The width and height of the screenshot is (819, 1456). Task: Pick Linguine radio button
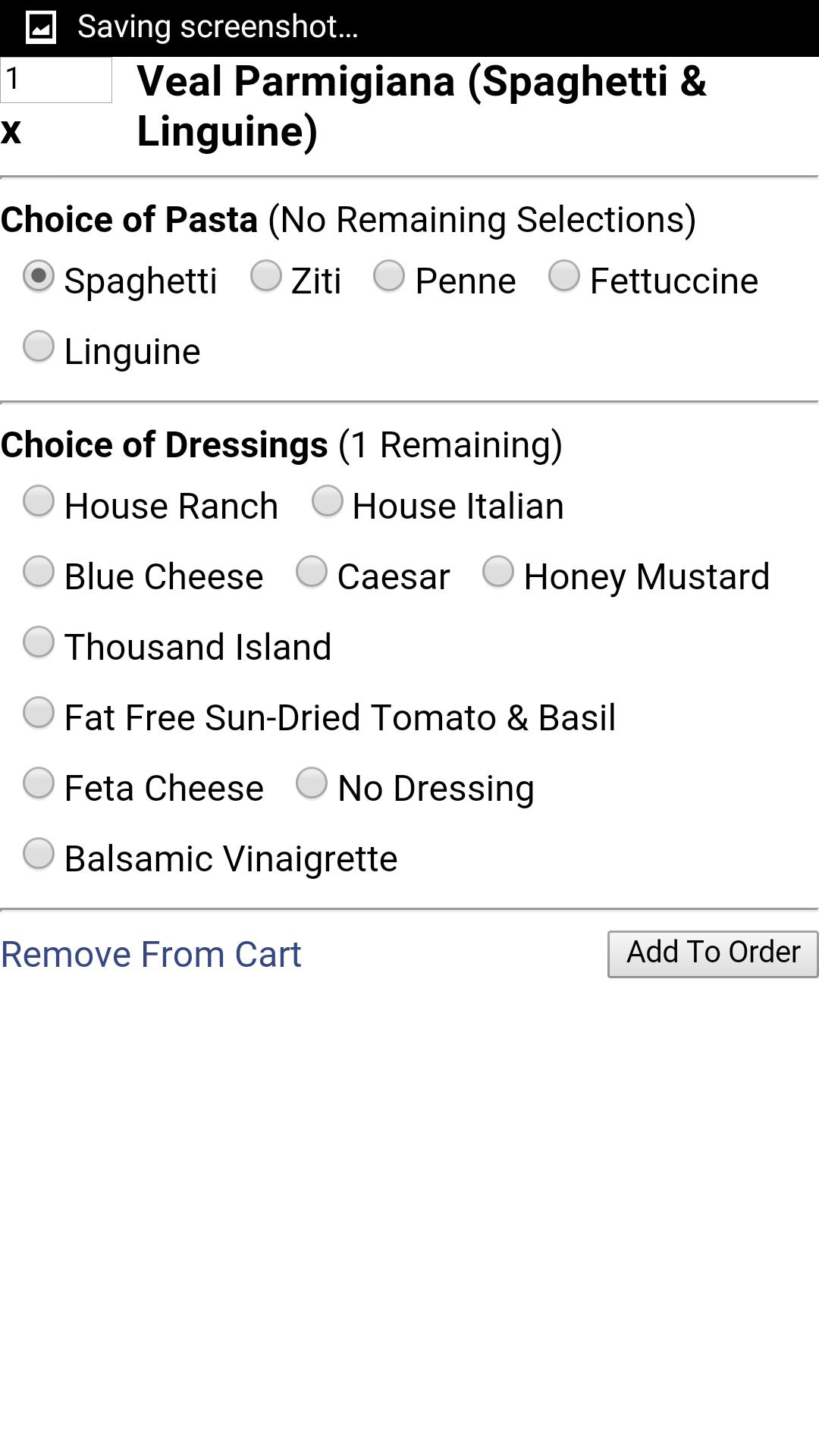(x=39, y=347)
